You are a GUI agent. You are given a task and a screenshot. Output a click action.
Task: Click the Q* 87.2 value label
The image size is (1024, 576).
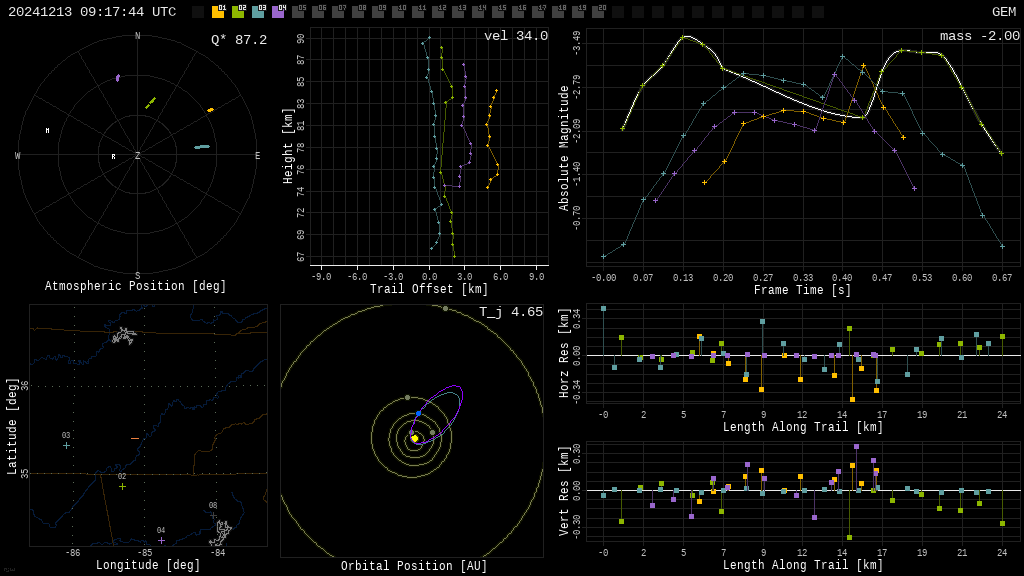click(x=238, y=40)
